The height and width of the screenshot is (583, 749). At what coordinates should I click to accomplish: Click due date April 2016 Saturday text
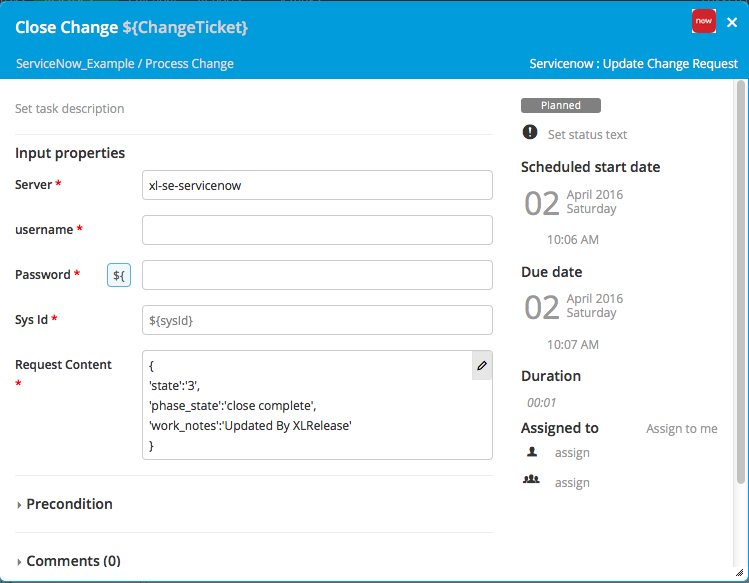point(595,306)
